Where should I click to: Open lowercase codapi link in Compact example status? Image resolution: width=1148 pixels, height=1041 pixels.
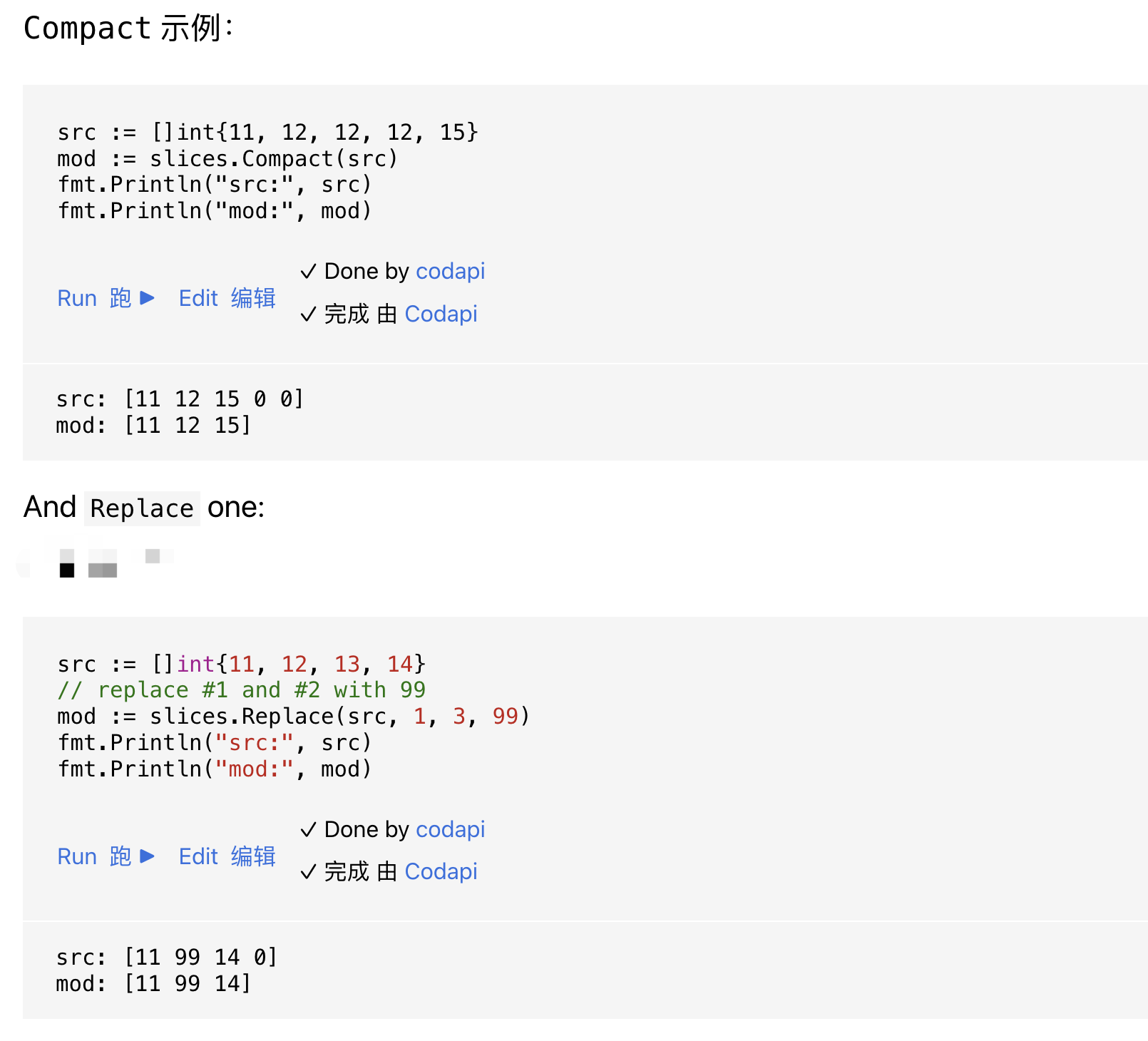tap(450, 271)
